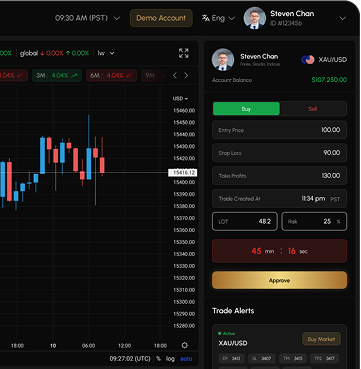
Task: Toggle log scale on chart
Action: coord(170,359)
